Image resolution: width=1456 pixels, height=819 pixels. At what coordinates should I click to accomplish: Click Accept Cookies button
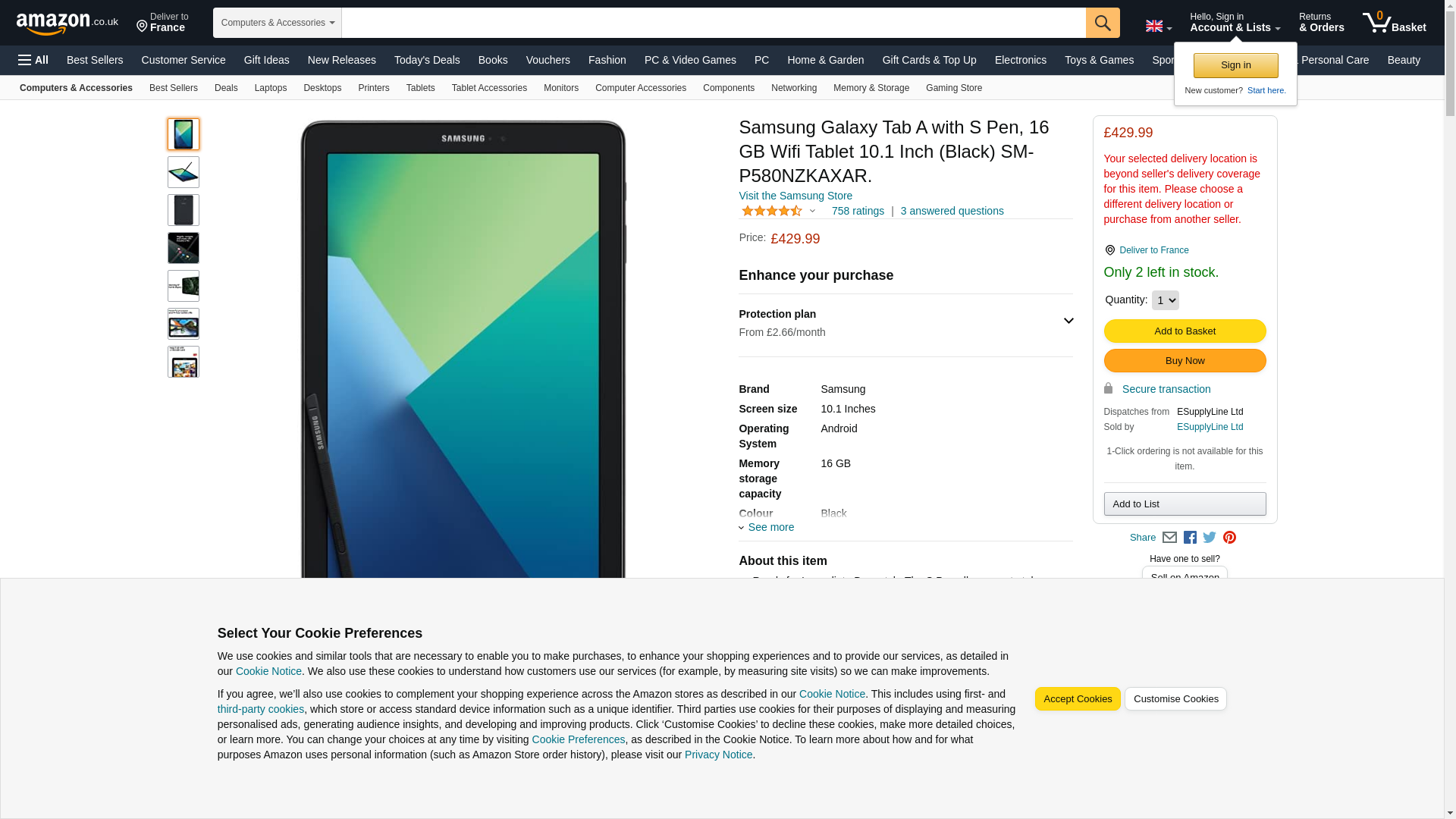(x=1078, y=699)
